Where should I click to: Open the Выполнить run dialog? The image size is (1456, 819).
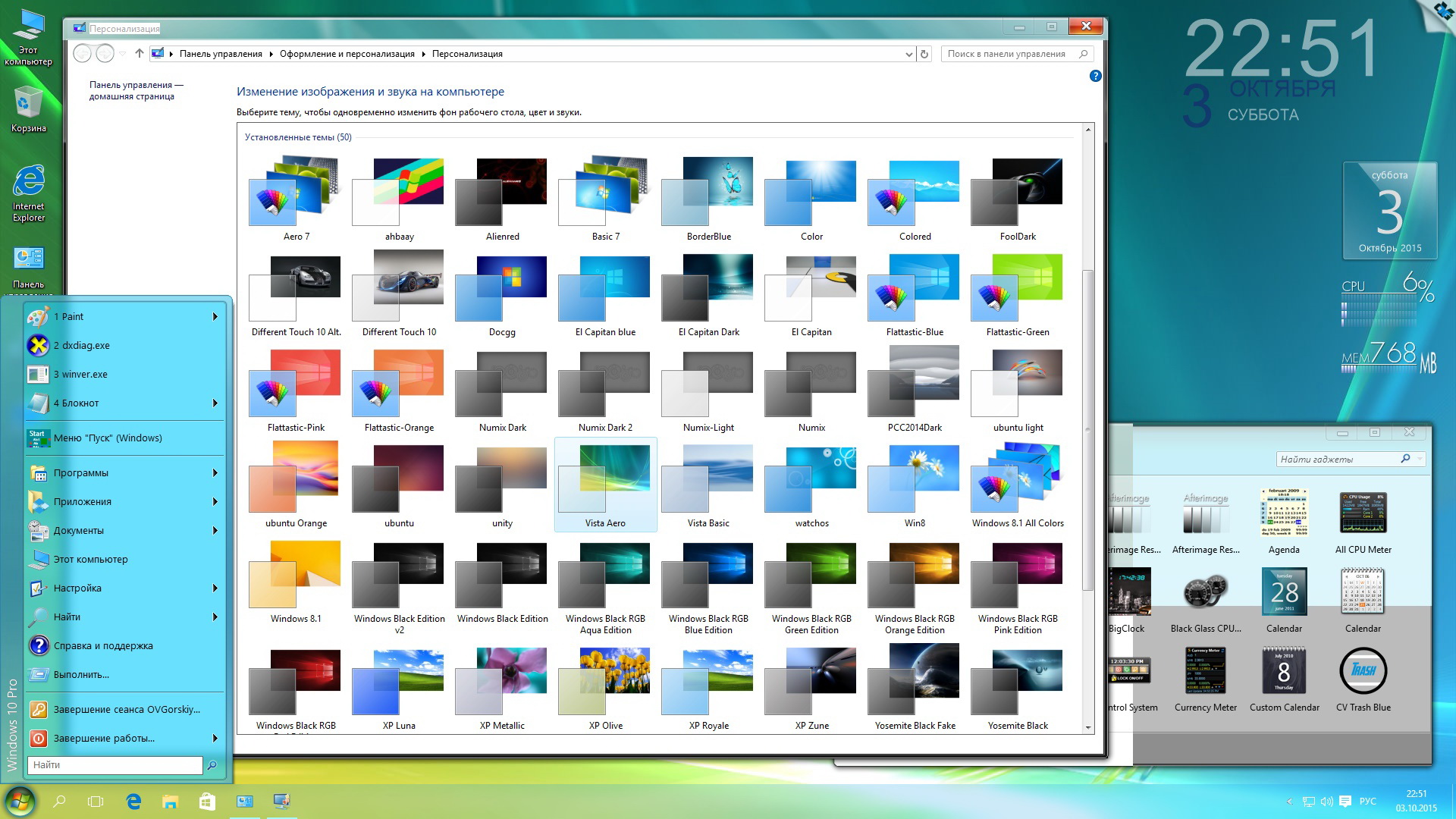pos(124,674)
